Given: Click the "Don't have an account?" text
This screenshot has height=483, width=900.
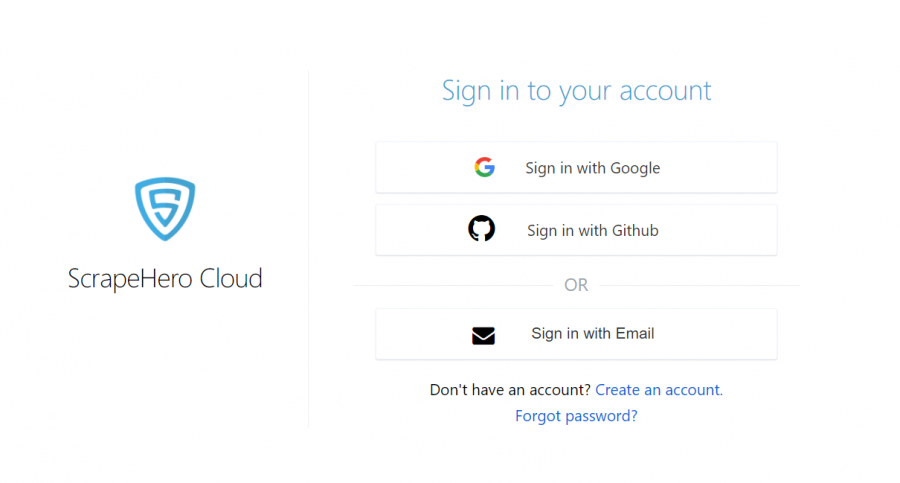Looking at the screenshot, I should click(x=510, y=390).
